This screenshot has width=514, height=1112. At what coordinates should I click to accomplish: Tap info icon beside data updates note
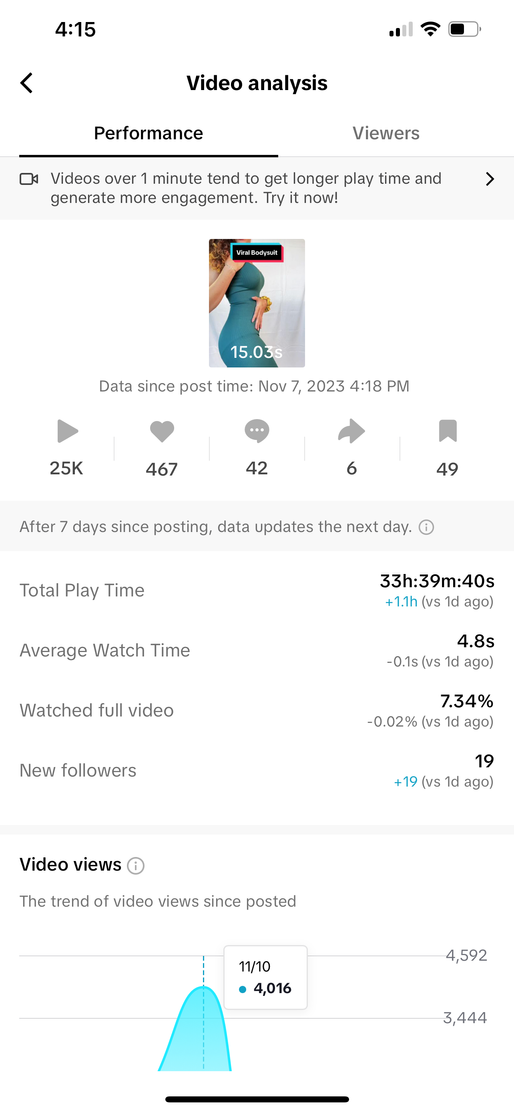pyautogui.click(x=426, y=528)
